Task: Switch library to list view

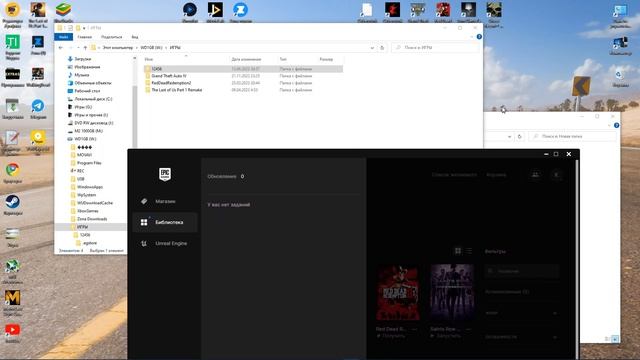Action: [x=469, y=251]
